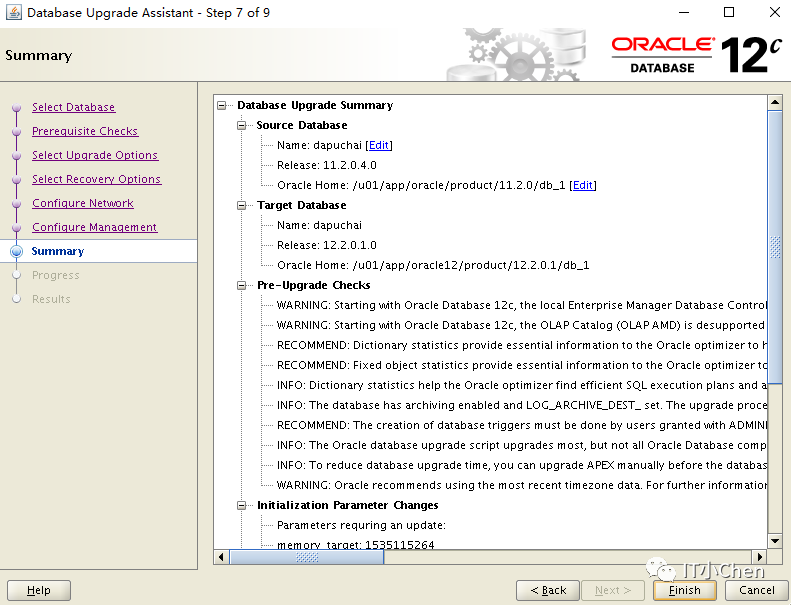Click the vertical scrollbar thumb

click(775, 247)
